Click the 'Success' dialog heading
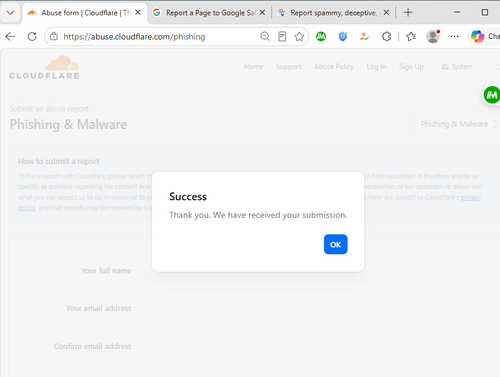This screenshot has height=377, width=500. point(188,196)
